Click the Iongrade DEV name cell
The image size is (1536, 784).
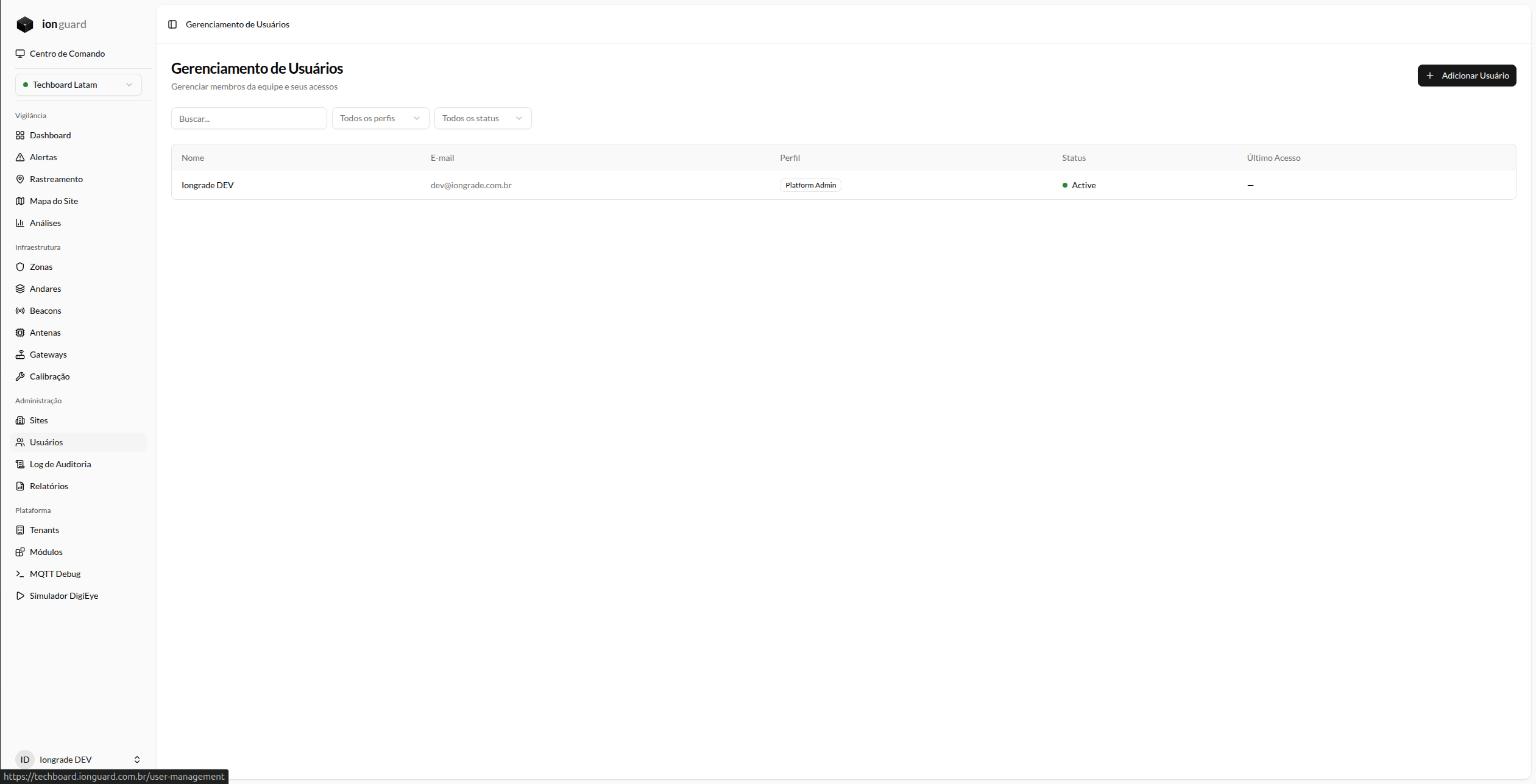207,185
